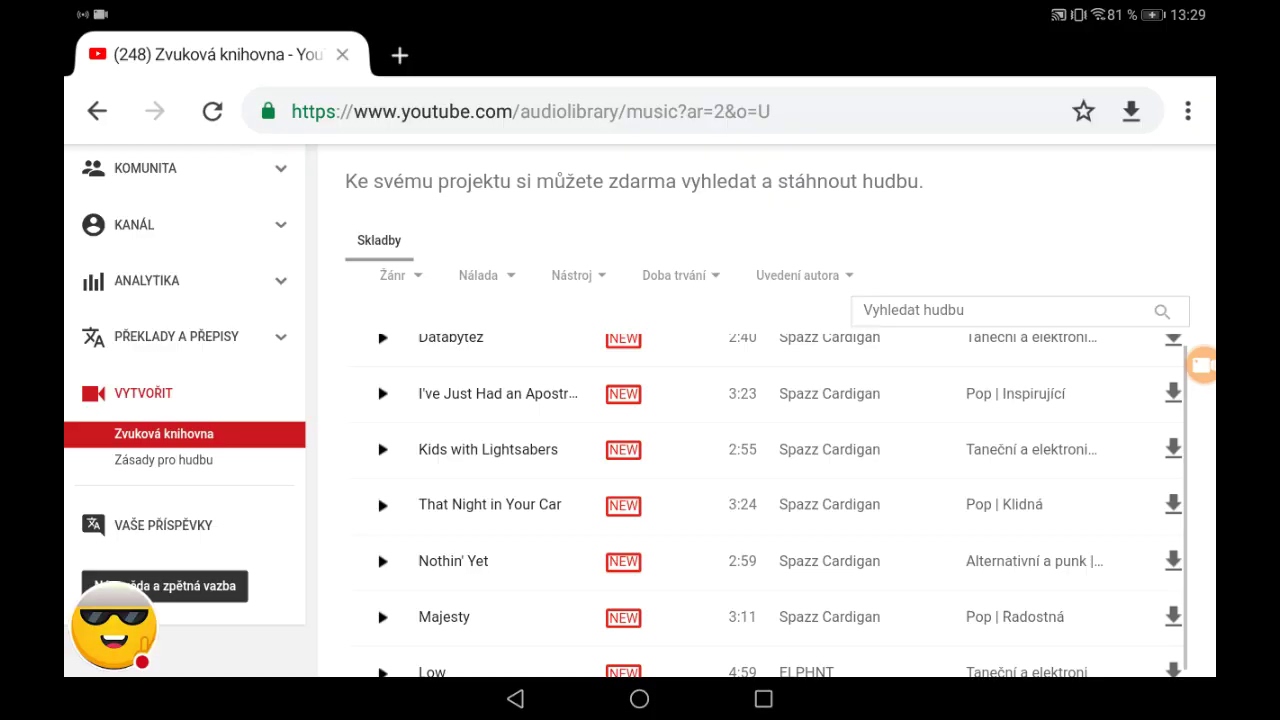The width and height of the screenshot is (1280, 720).
Task: Close the Zvuková knihovna tab
Action: tap(342, 54)
